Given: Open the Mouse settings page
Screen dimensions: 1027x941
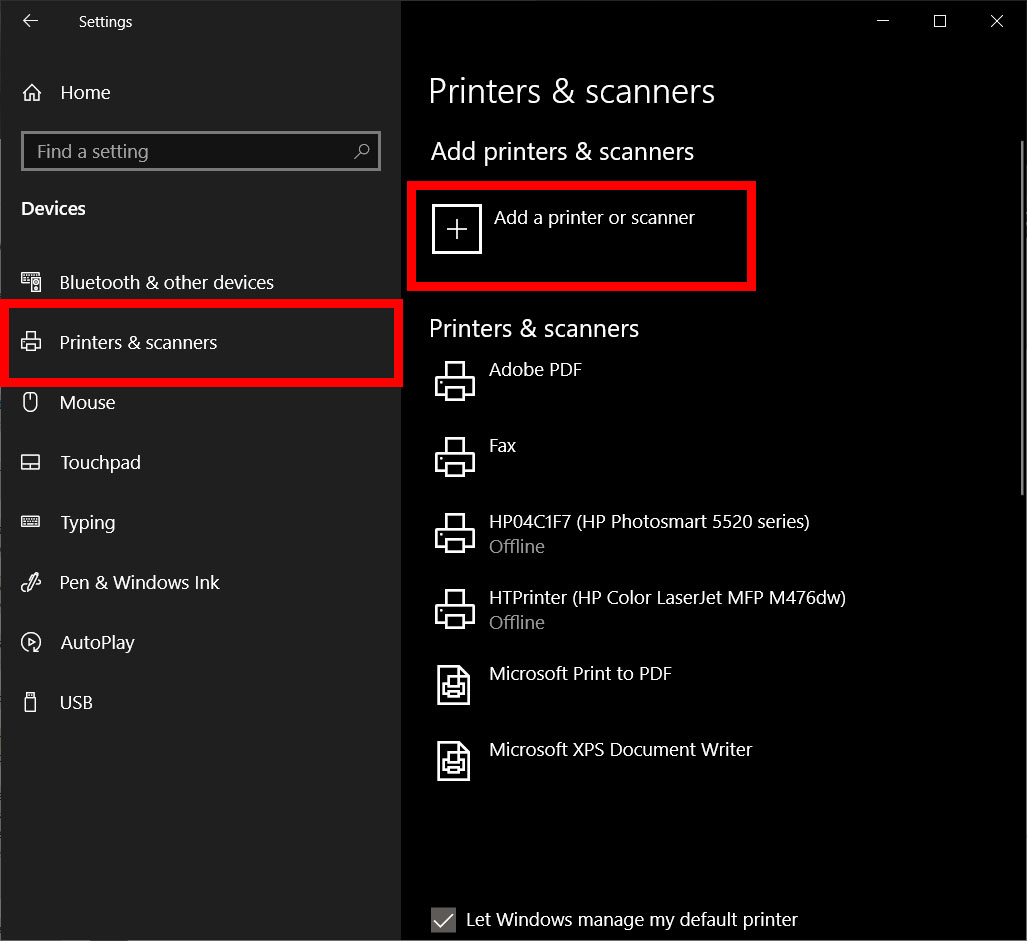Looking at the screenshot, I should click(x=87, y=403).
